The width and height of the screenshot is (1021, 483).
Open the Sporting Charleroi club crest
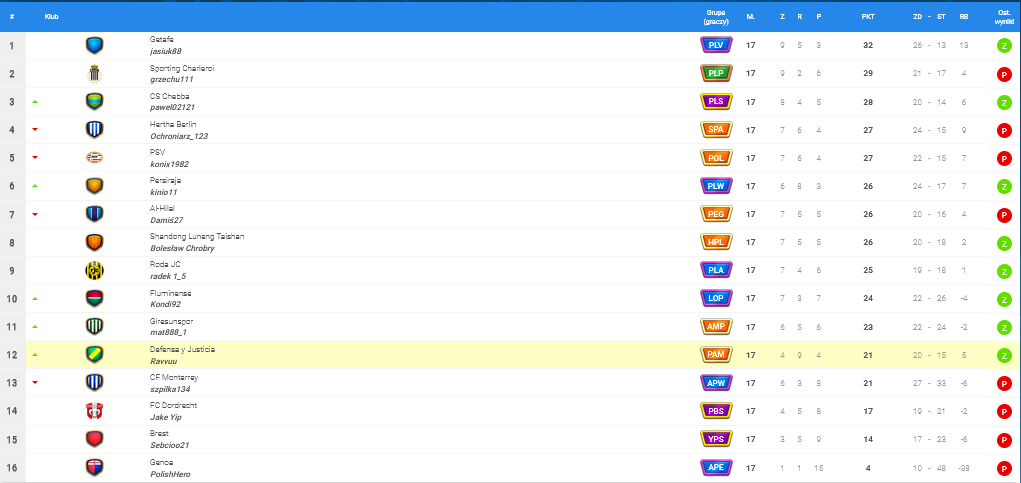pos(94,73)
